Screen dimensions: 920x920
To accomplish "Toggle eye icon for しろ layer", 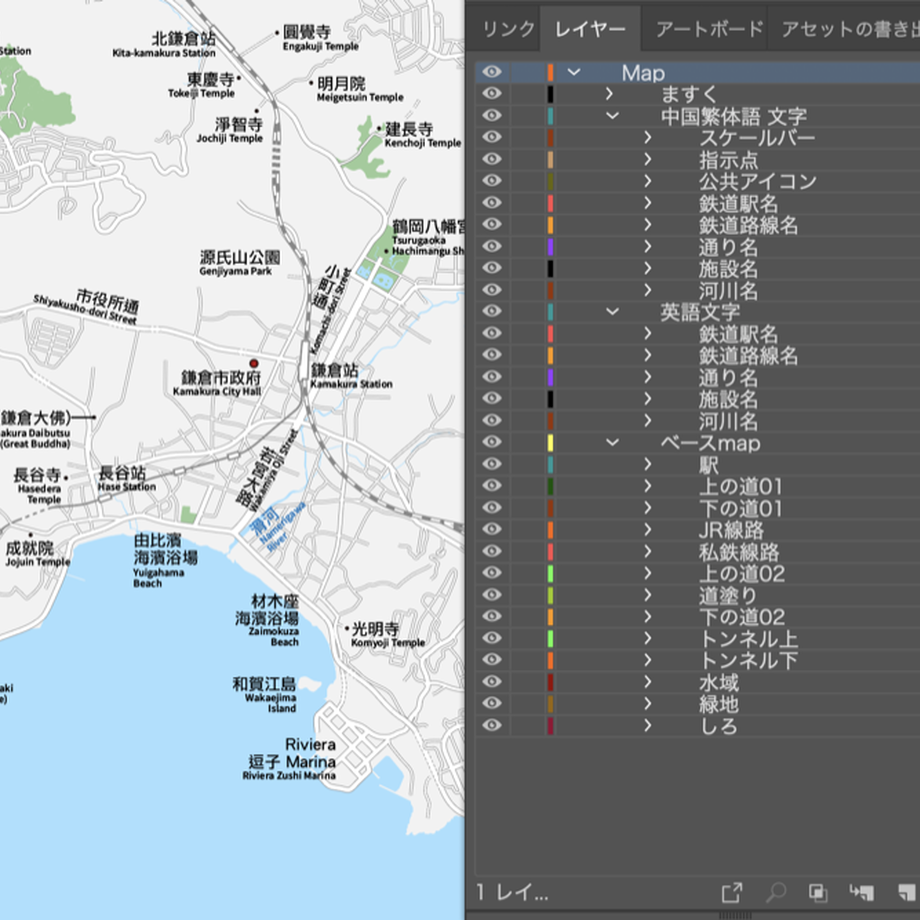I will click(x=492, y=725).
